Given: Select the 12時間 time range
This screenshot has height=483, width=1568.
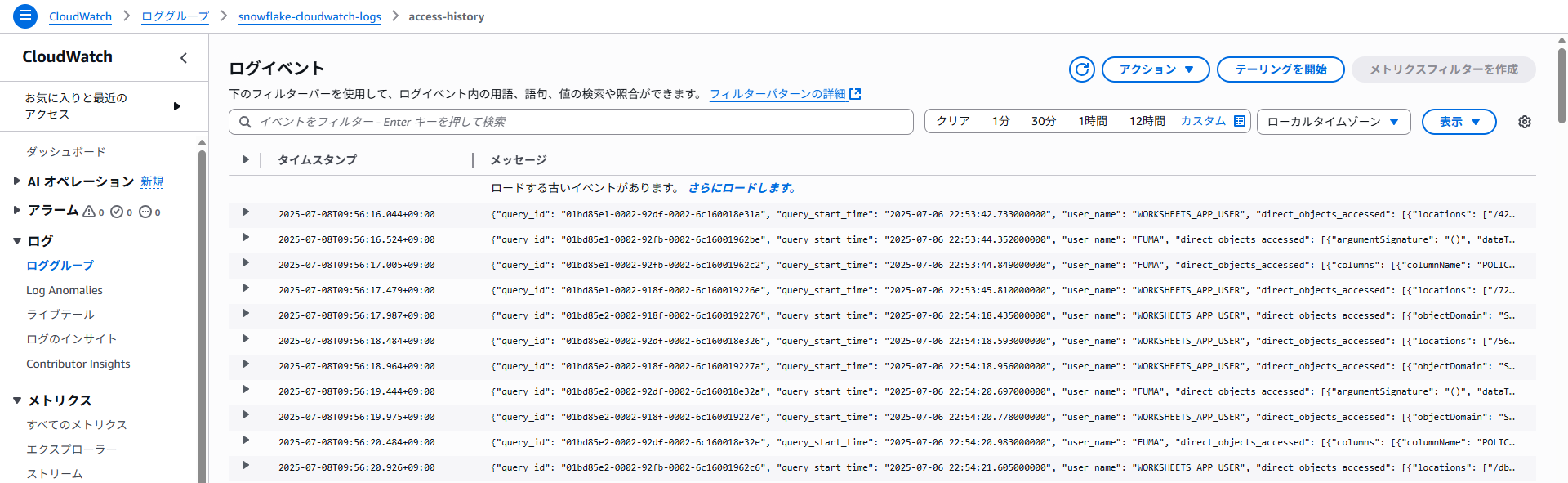Looking at the screenshot, I should [1147, 121].
